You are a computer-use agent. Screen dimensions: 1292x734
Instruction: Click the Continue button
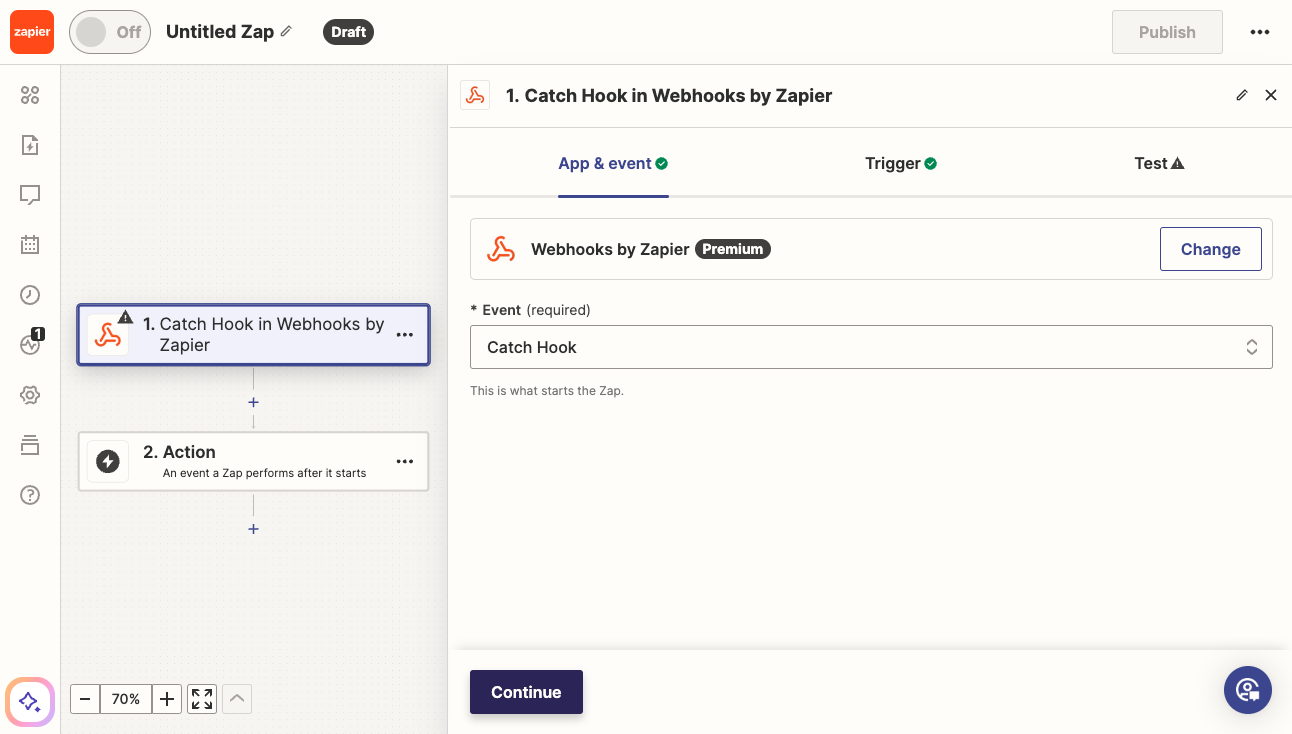[x=526, y=692]
